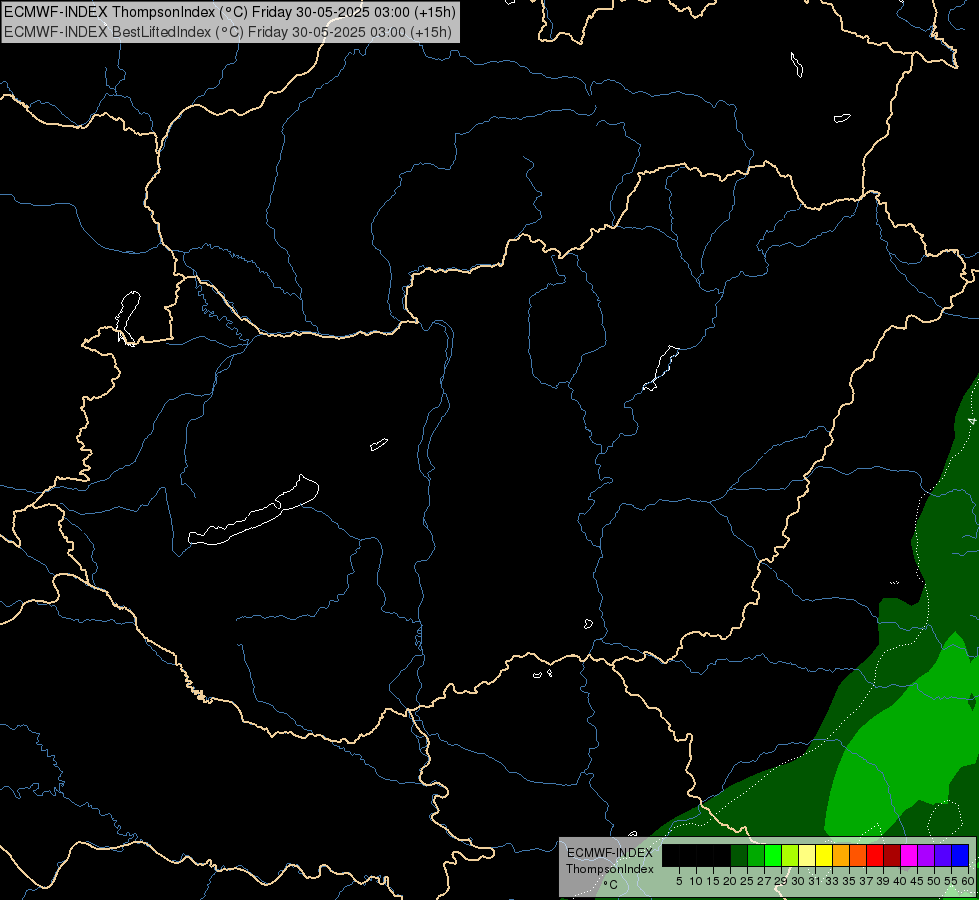Click the bright yellow 31–33 legend swatch

coord(824,855)
